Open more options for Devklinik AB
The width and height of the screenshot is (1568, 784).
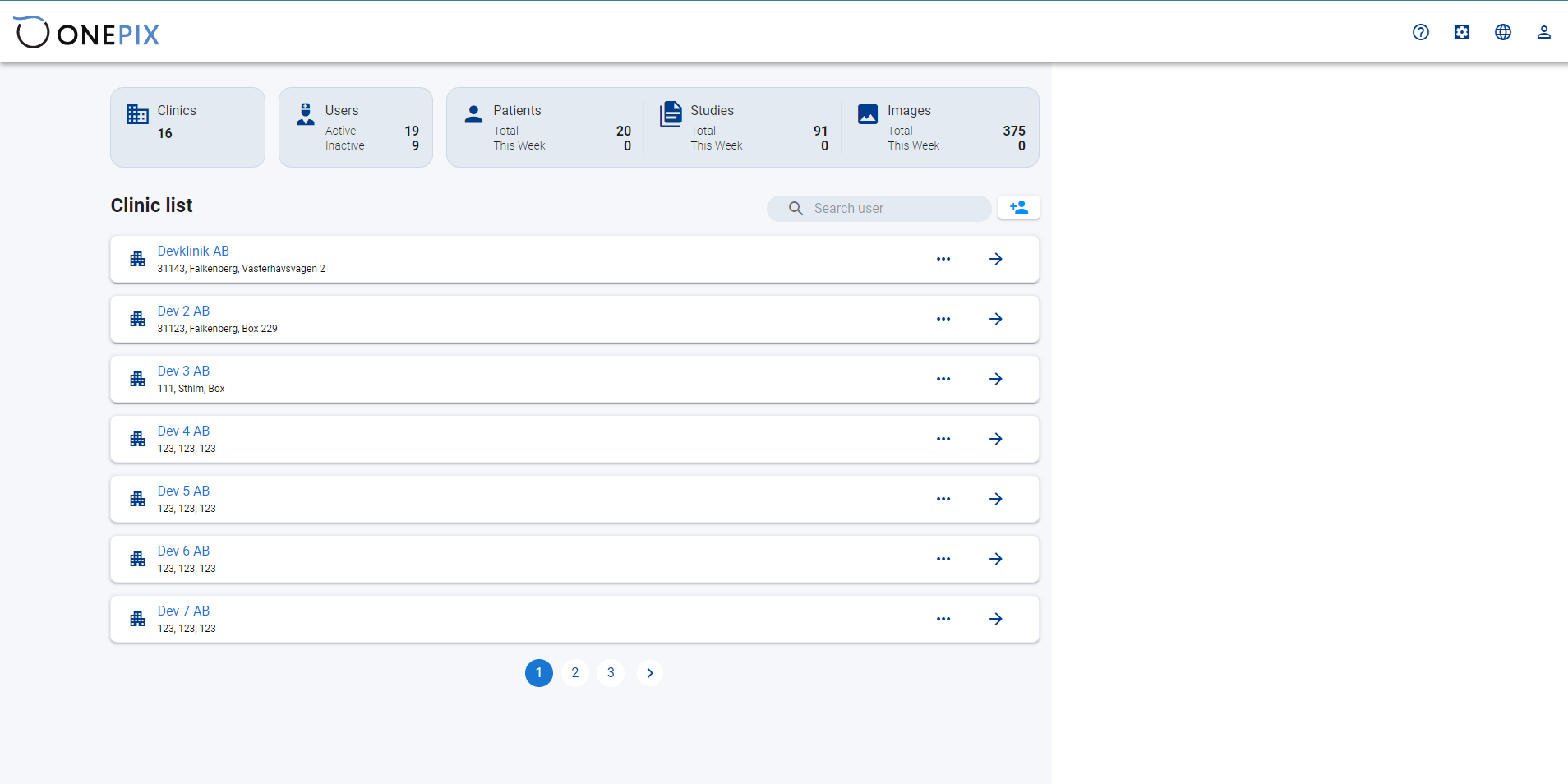point(943,259)
